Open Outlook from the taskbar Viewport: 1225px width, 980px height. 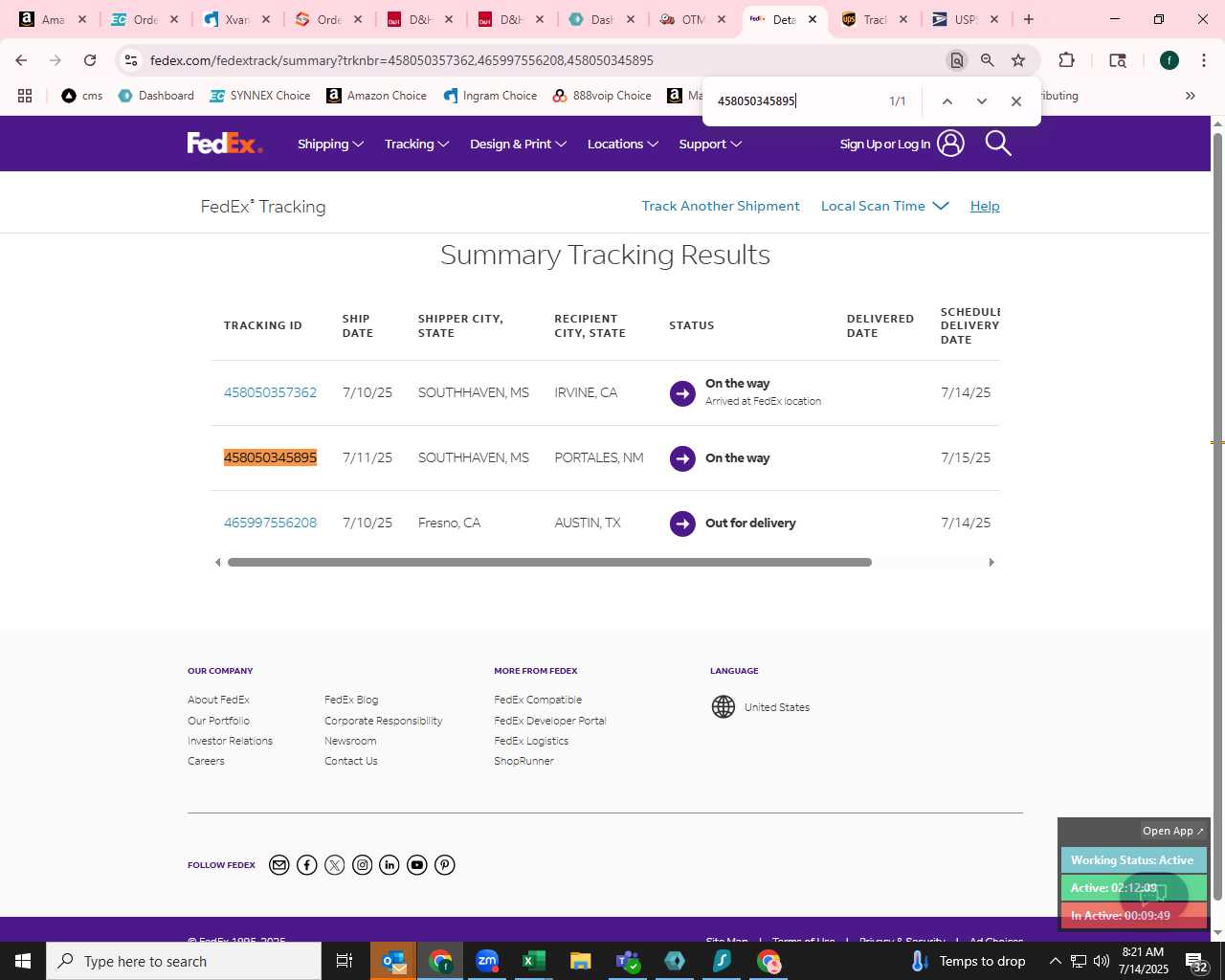[393, 961]
